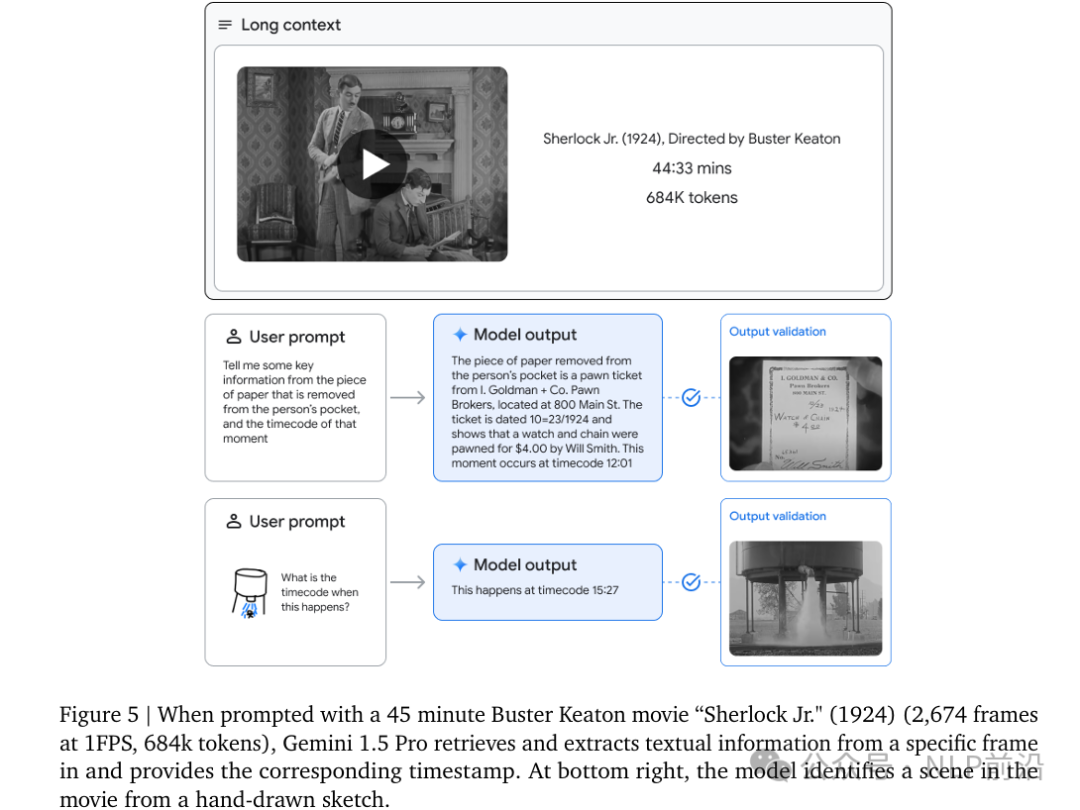This screenshot has height=810, width=1080.
Task: Click 'What is the timecode when this happens?'
Action: [x=319, y=592]
